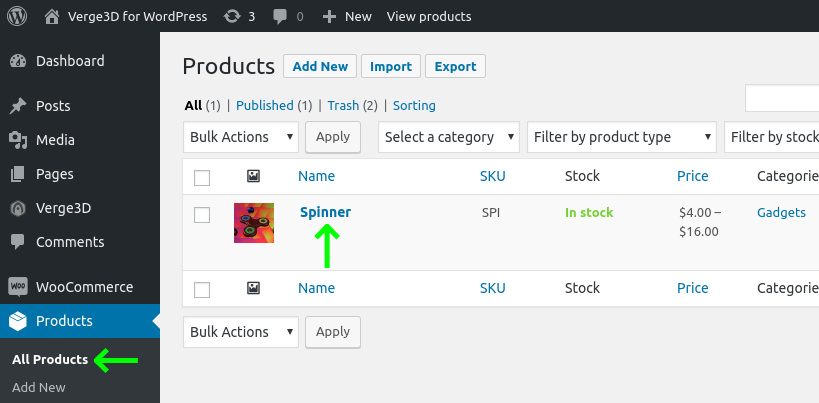Open the Trash filter link
The height and width of the screenshot is (403, 819).
tap(343, 105)
